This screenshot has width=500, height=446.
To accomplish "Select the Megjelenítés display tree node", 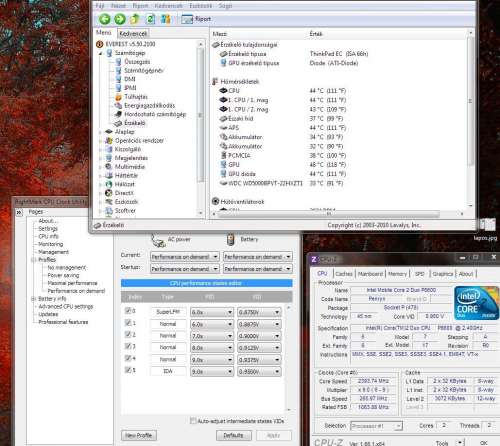I will click(x=131, y=158).
